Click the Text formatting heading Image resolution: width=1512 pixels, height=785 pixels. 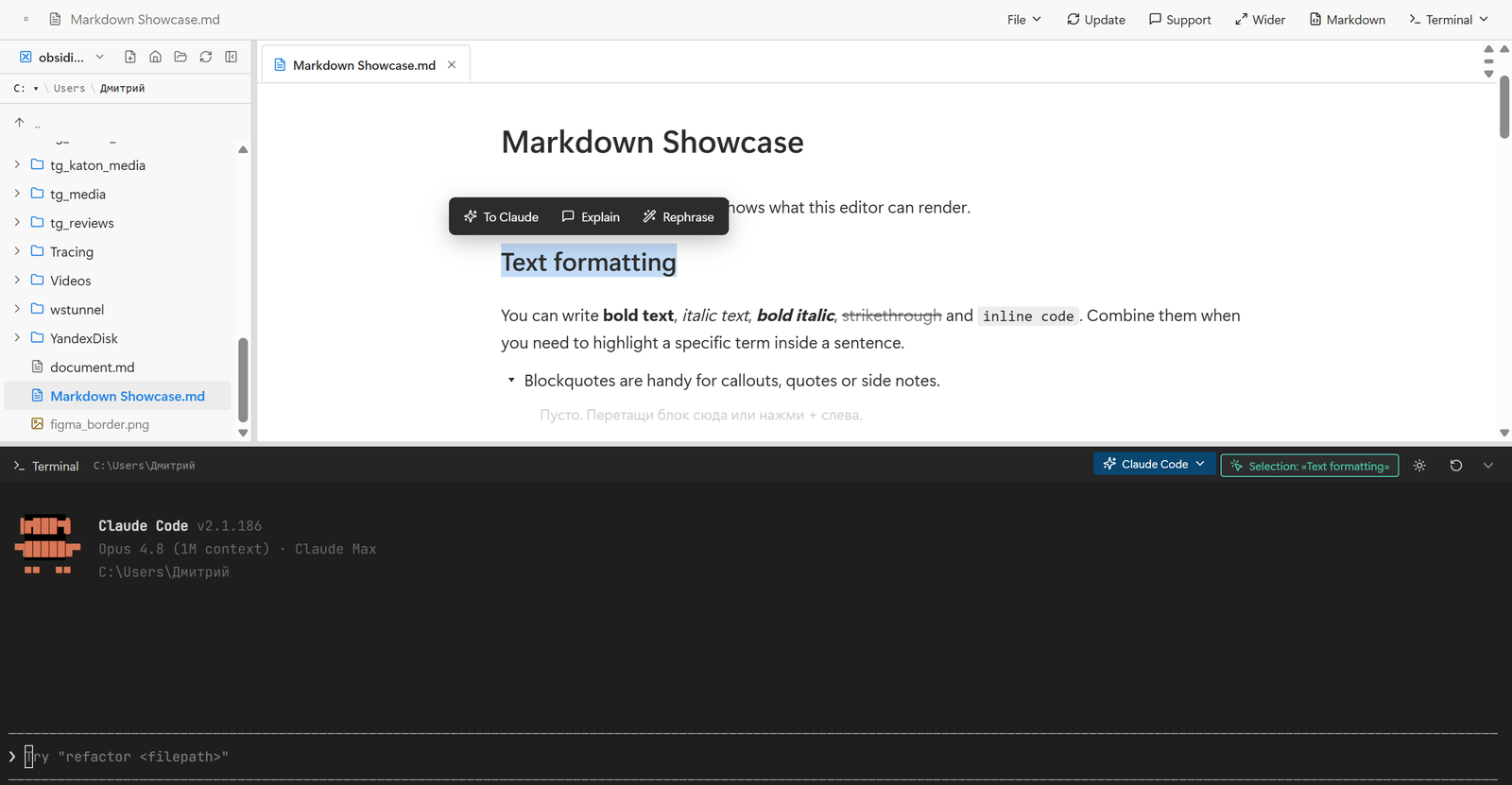(589, 262)
